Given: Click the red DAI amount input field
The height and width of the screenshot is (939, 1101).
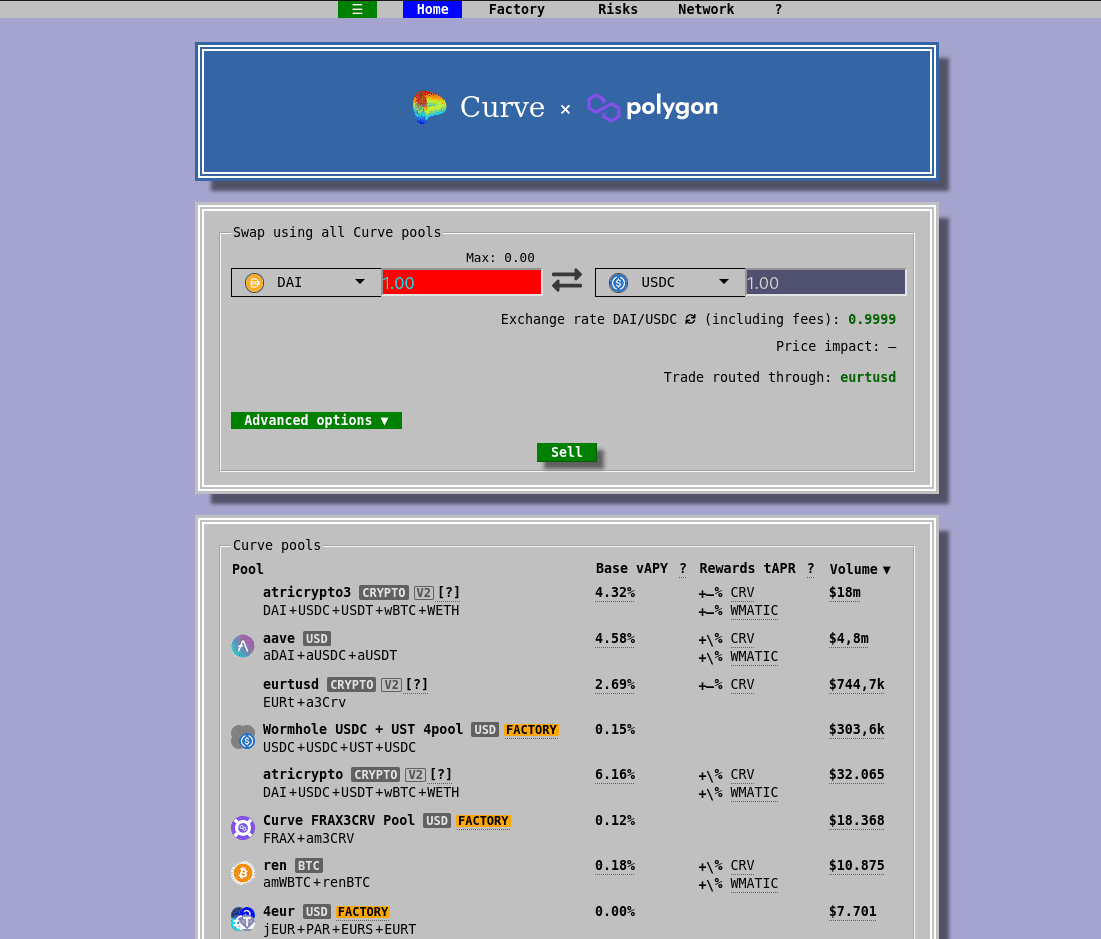Looking at the screenshot, I should pos(461,282).
